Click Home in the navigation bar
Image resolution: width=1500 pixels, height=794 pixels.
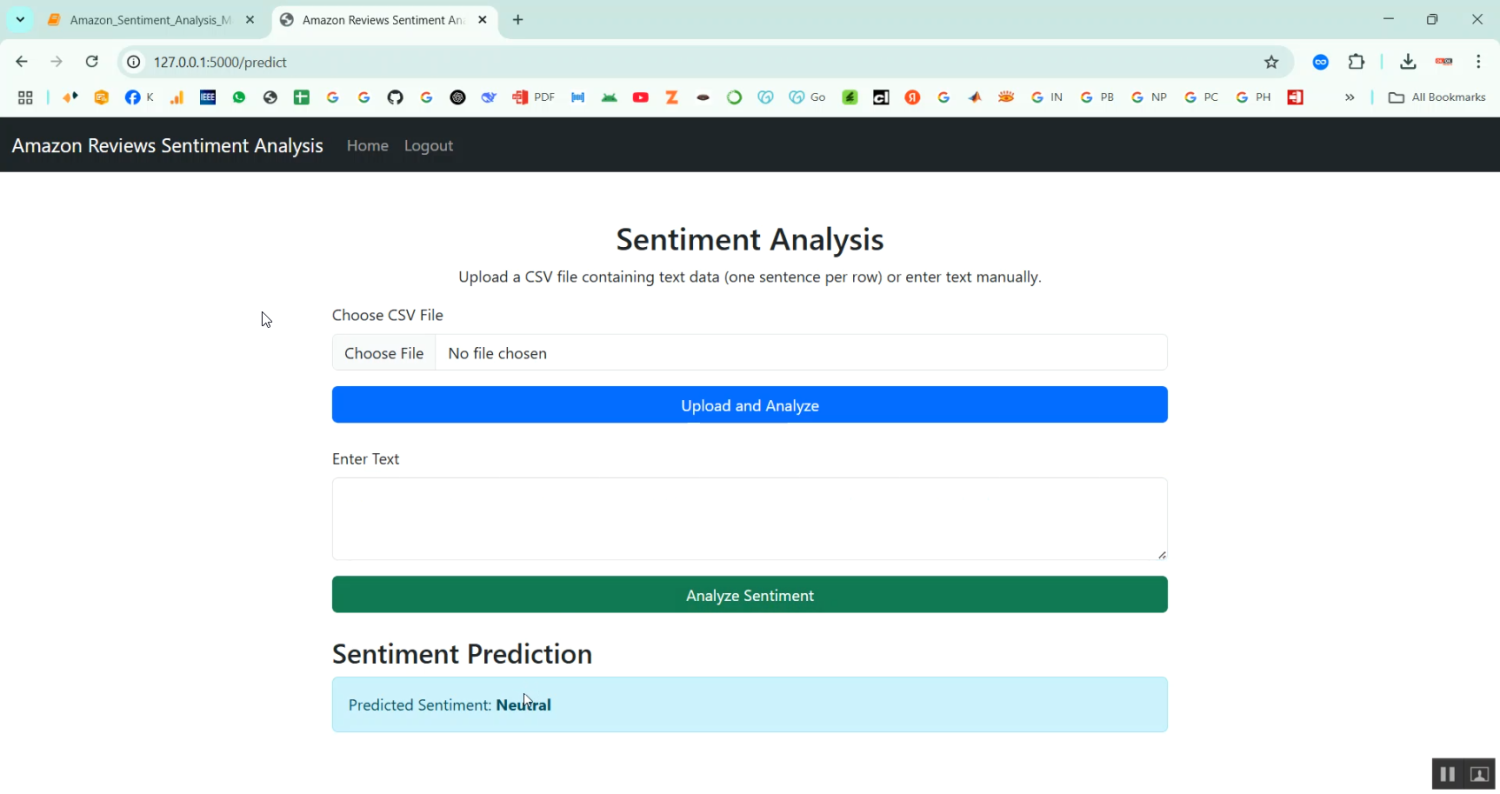367,145
